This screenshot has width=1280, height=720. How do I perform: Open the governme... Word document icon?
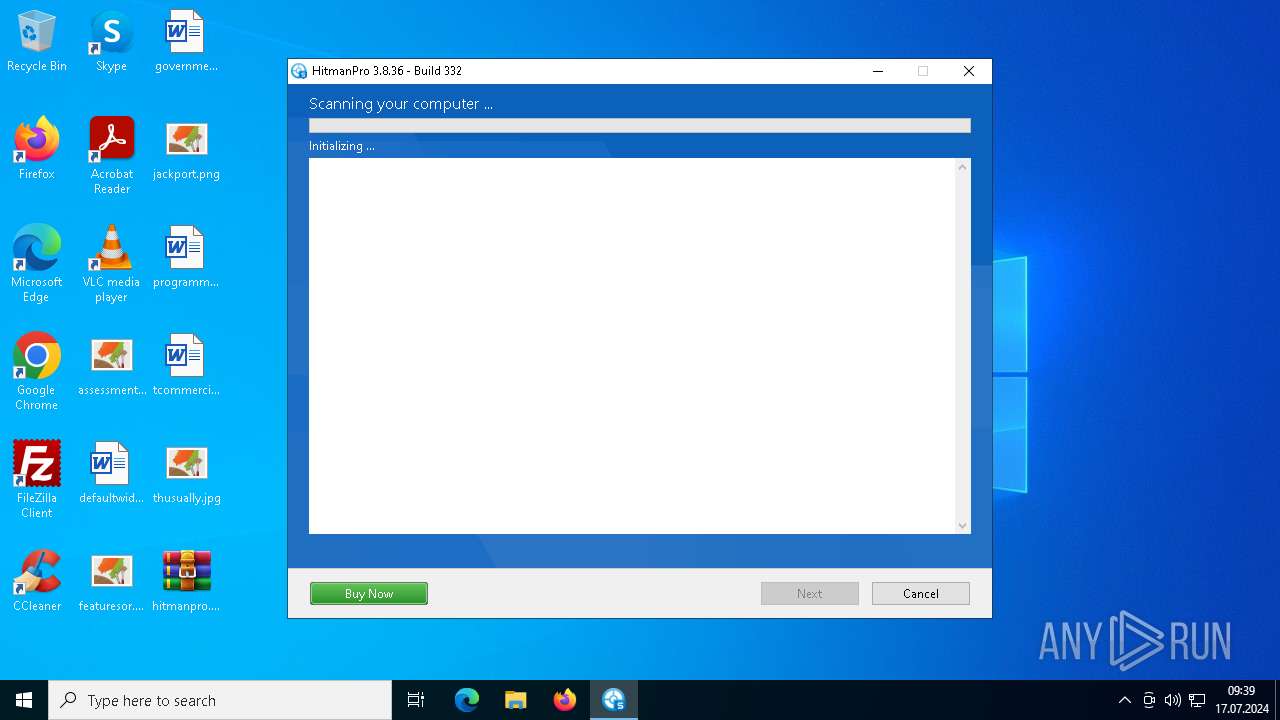point(186,41)
